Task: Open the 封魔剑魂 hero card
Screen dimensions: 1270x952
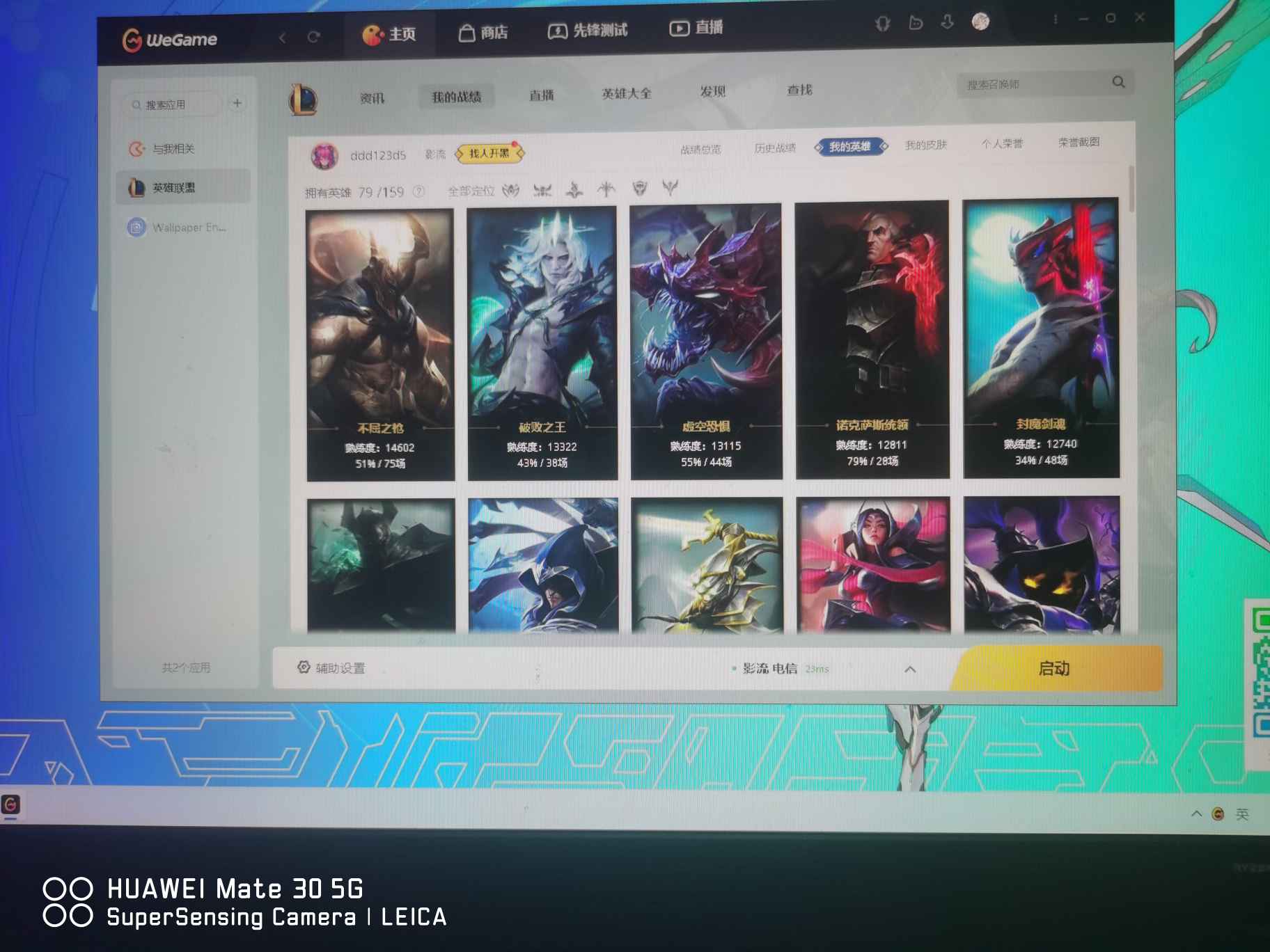Action: coord(1041,338)
